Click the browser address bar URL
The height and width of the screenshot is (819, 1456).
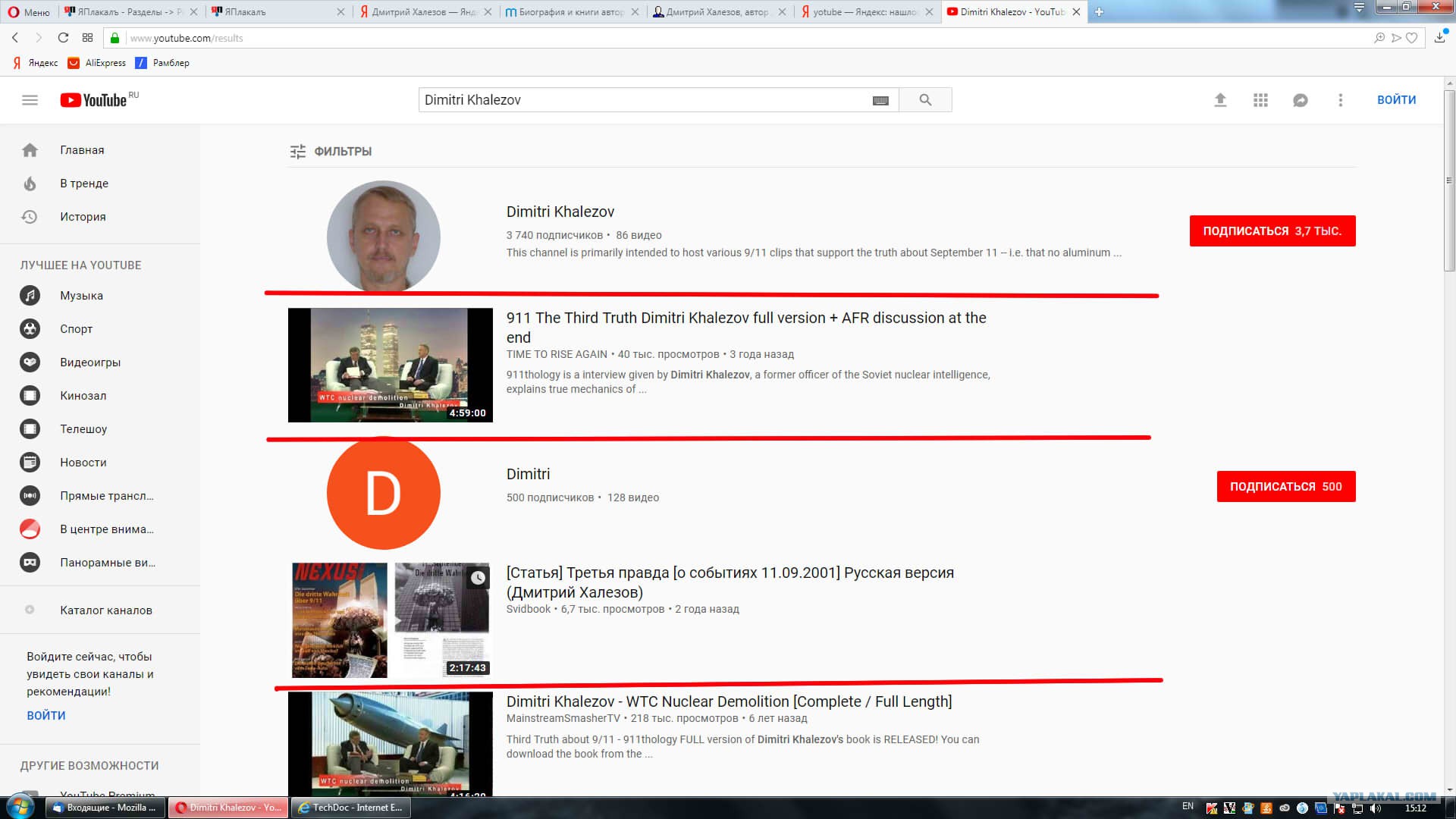pos(187,38)
